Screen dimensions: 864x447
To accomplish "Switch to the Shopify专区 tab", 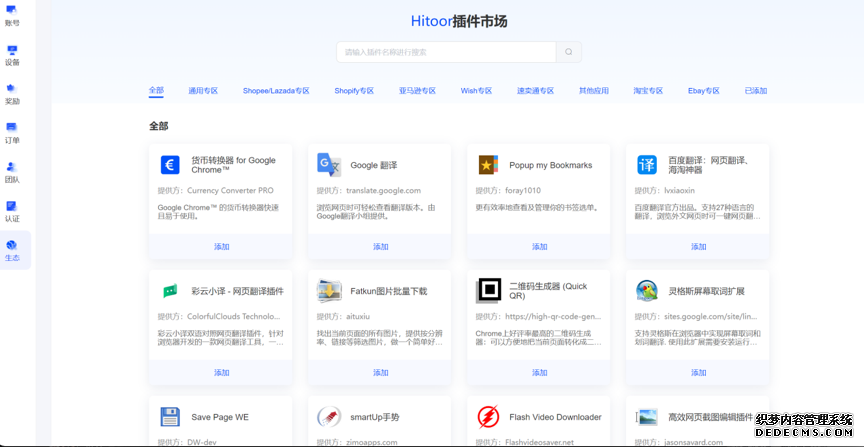I will coord(354,91).
